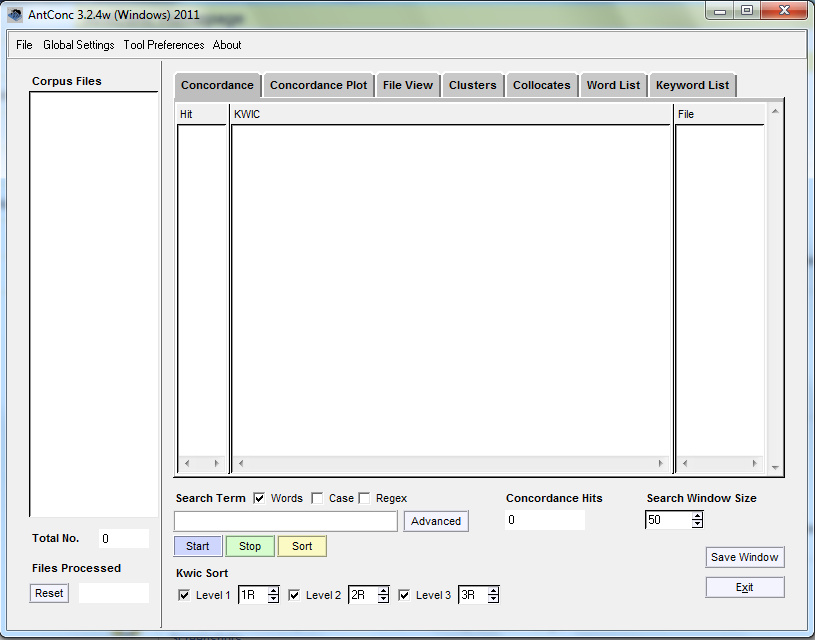
Task: Increment the Level 2 sort position
Action: (382, 590)
